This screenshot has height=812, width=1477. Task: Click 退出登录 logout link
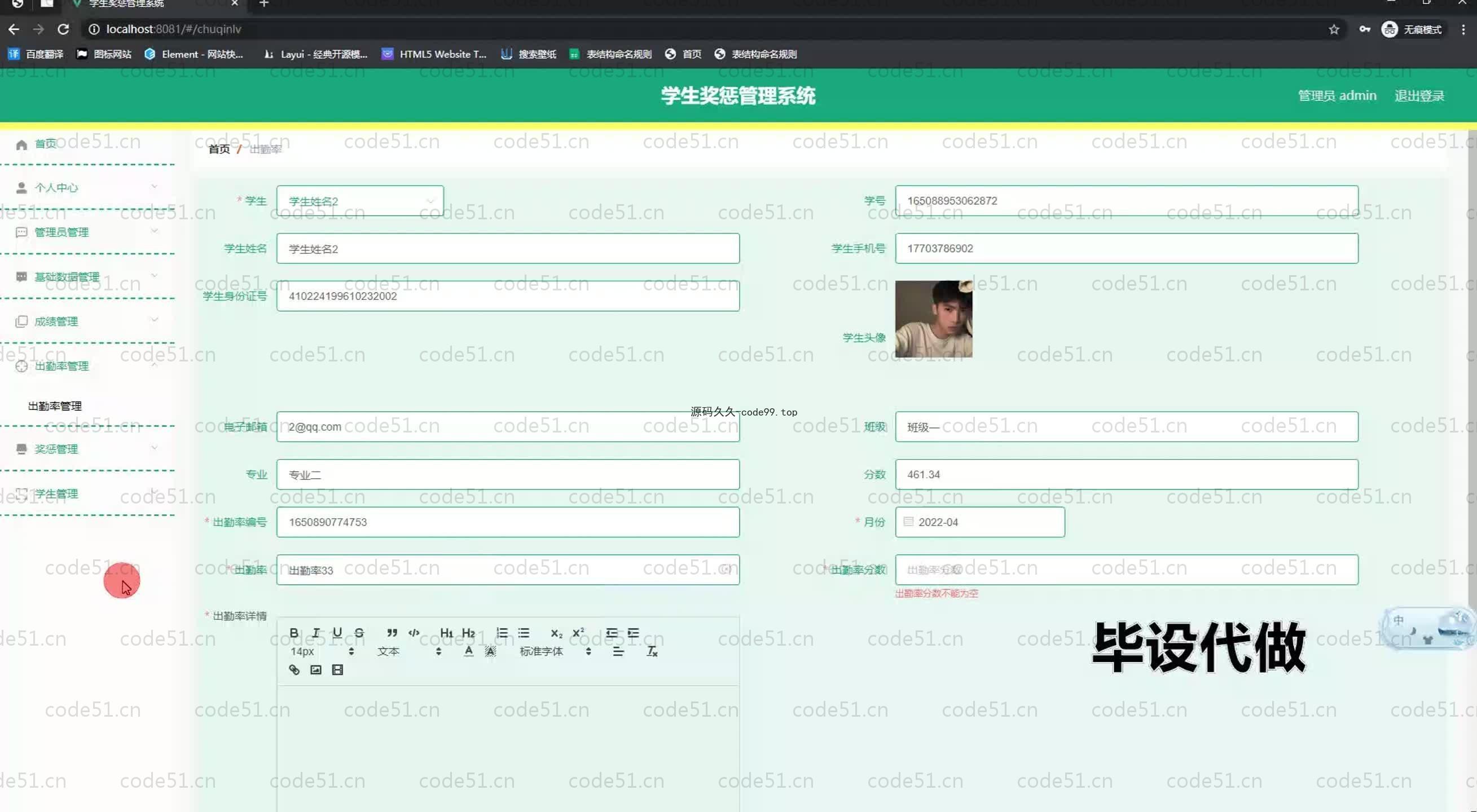click(x=1419, y=96)
